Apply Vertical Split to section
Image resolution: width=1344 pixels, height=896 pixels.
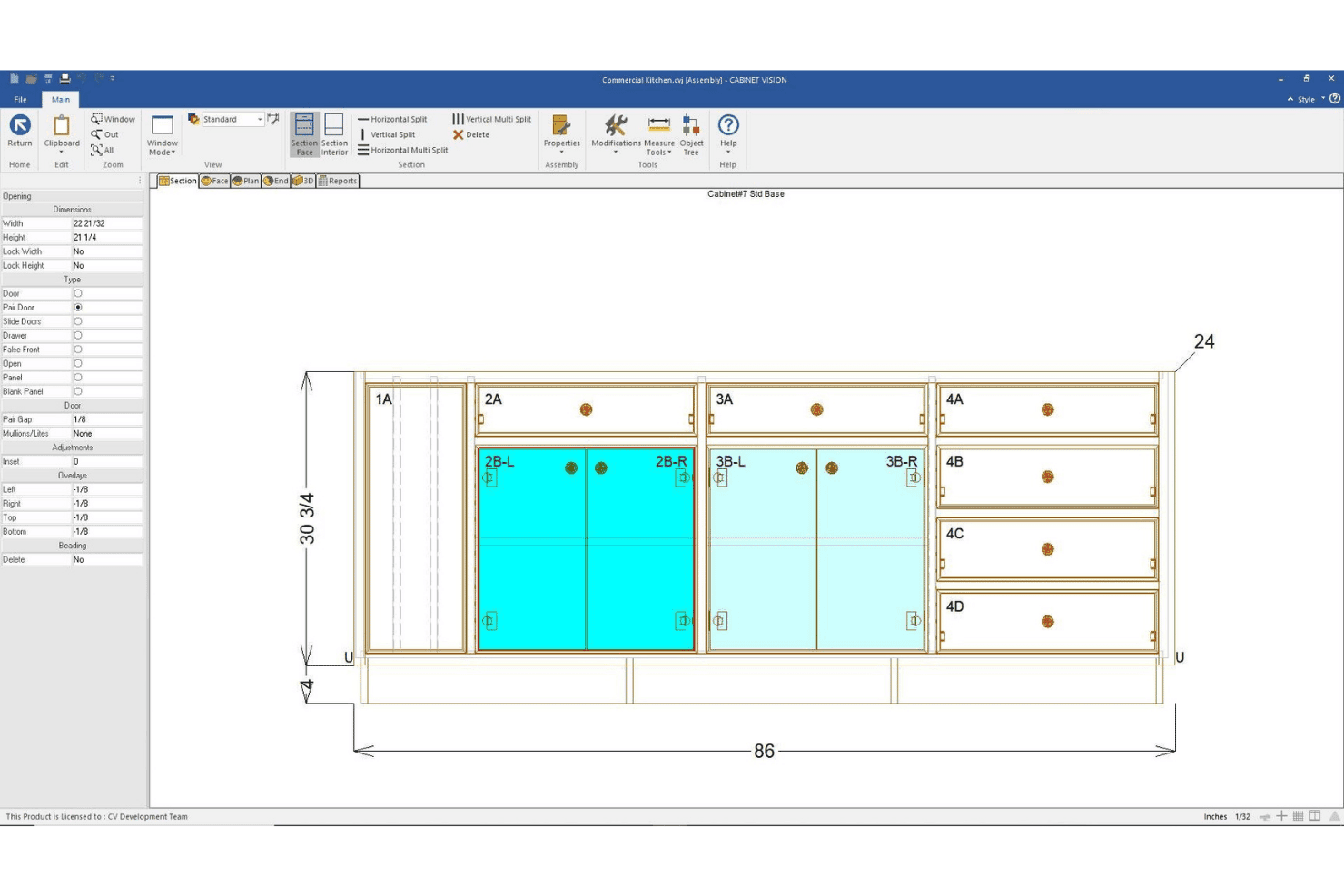387,134
